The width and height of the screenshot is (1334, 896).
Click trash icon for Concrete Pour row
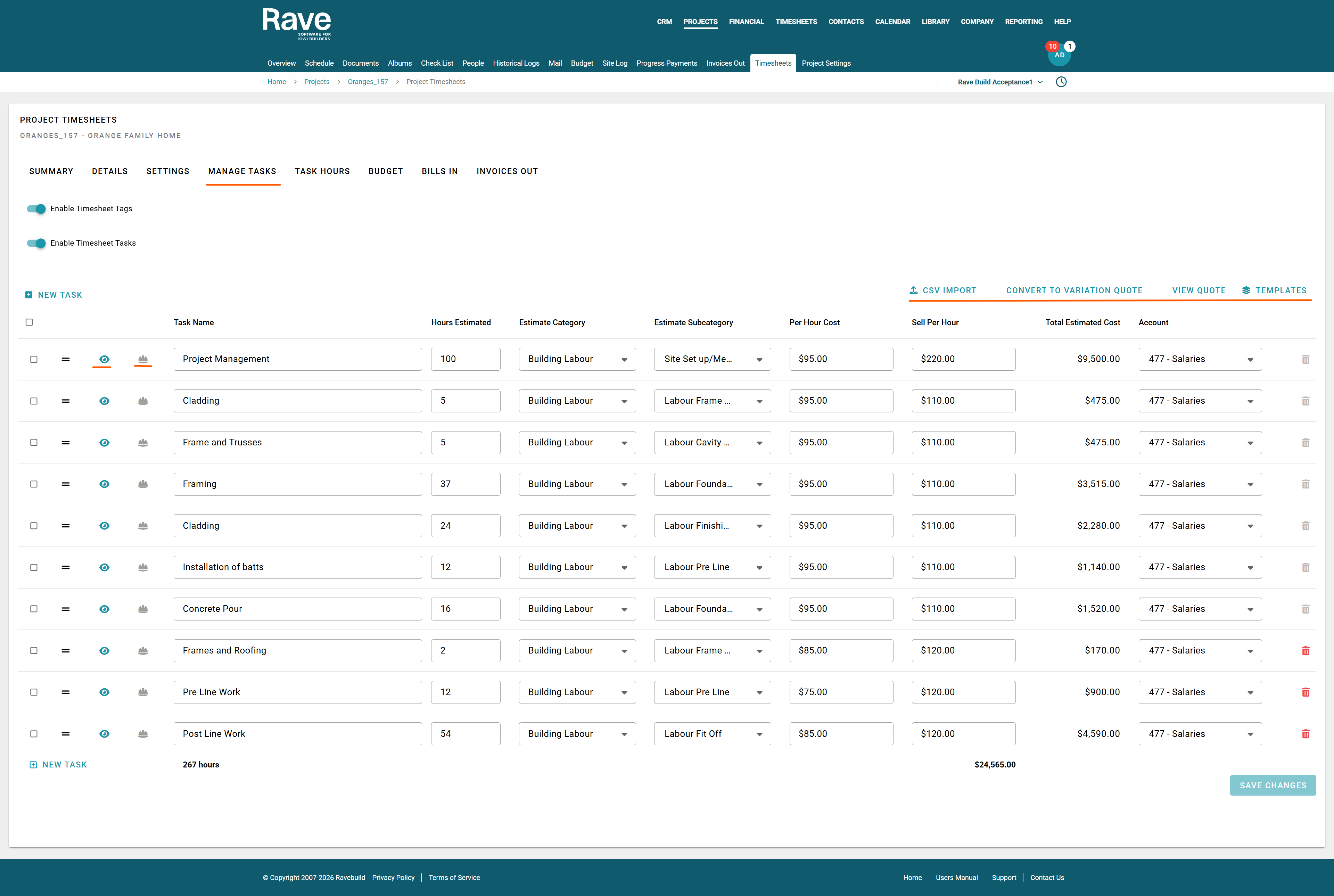point(1306,609)
